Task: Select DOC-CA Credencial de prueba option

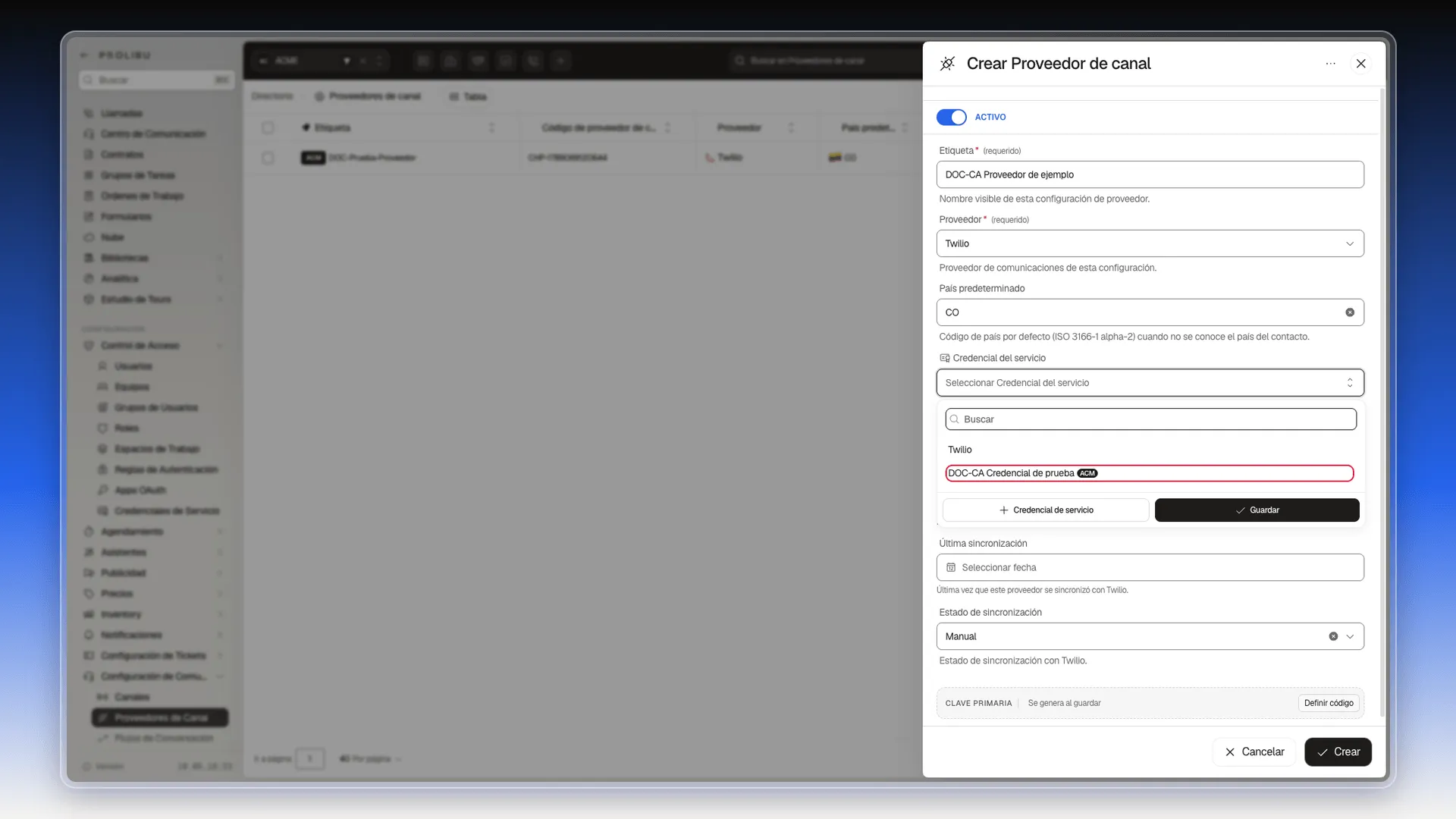Action: [1149, 473]
